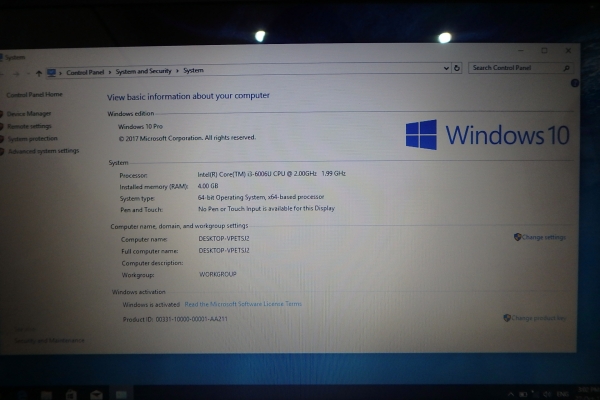The width and height of the screenshot is (600, 400).
Task: Click the 64-bit Operating System text
Action: pos(261,197)
